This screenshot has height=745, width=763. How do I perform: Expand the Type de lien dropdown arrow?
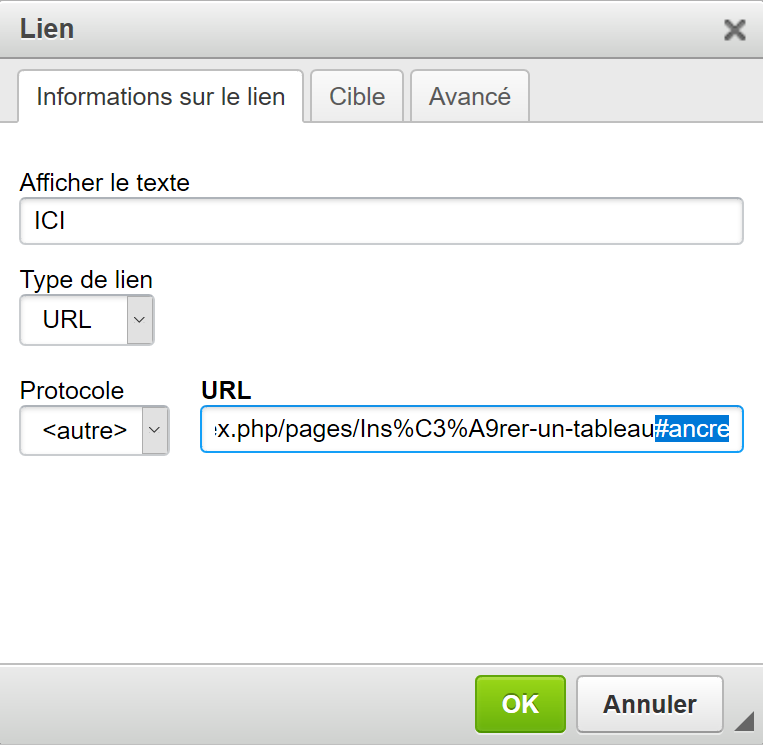coord(140,320)
